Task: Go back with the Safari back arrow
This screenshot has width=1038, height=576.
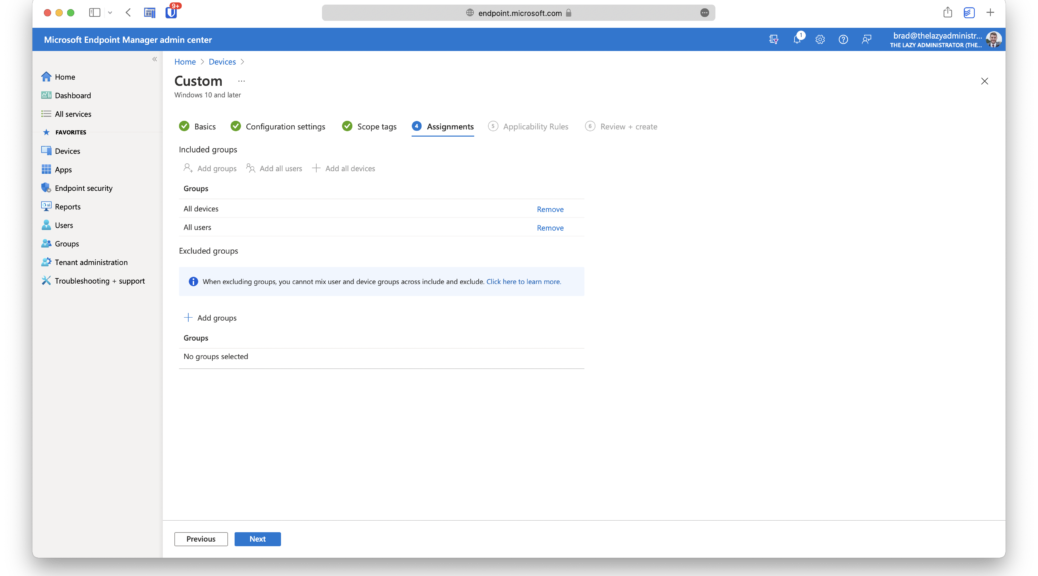Action: (128, 13)
